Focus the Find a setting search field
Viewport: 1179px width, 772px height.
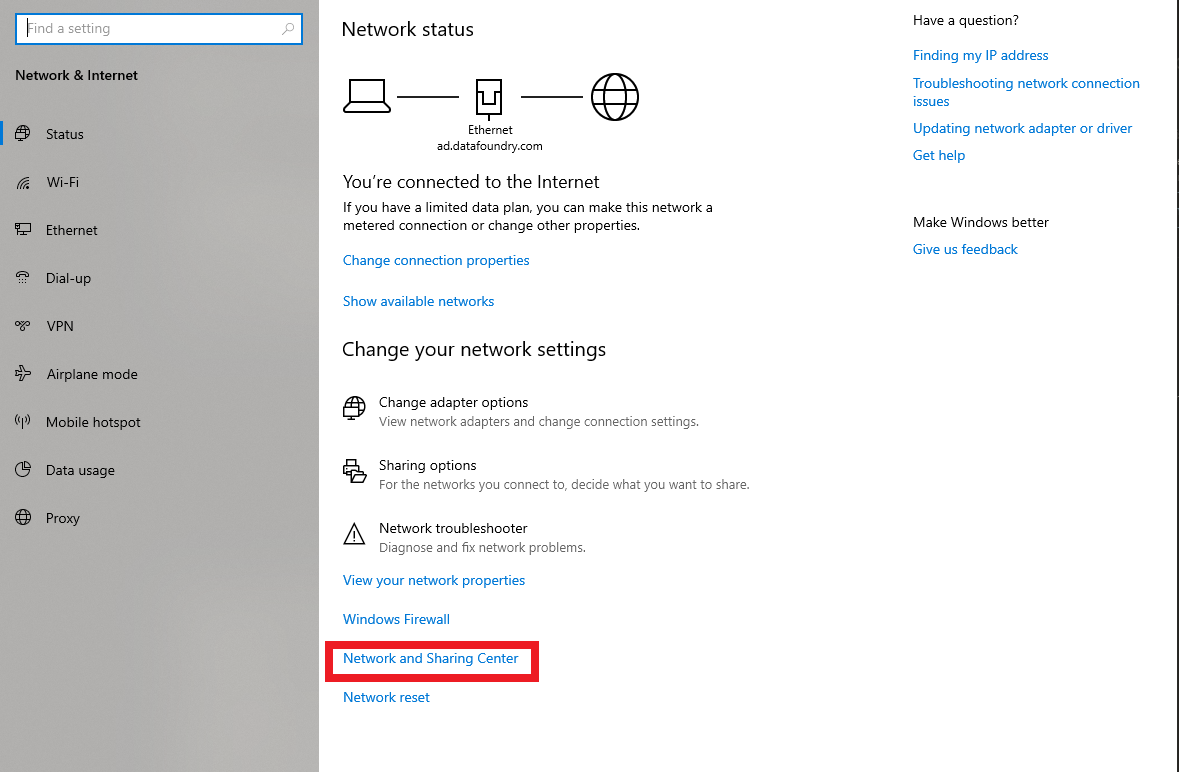pos(159,29)
